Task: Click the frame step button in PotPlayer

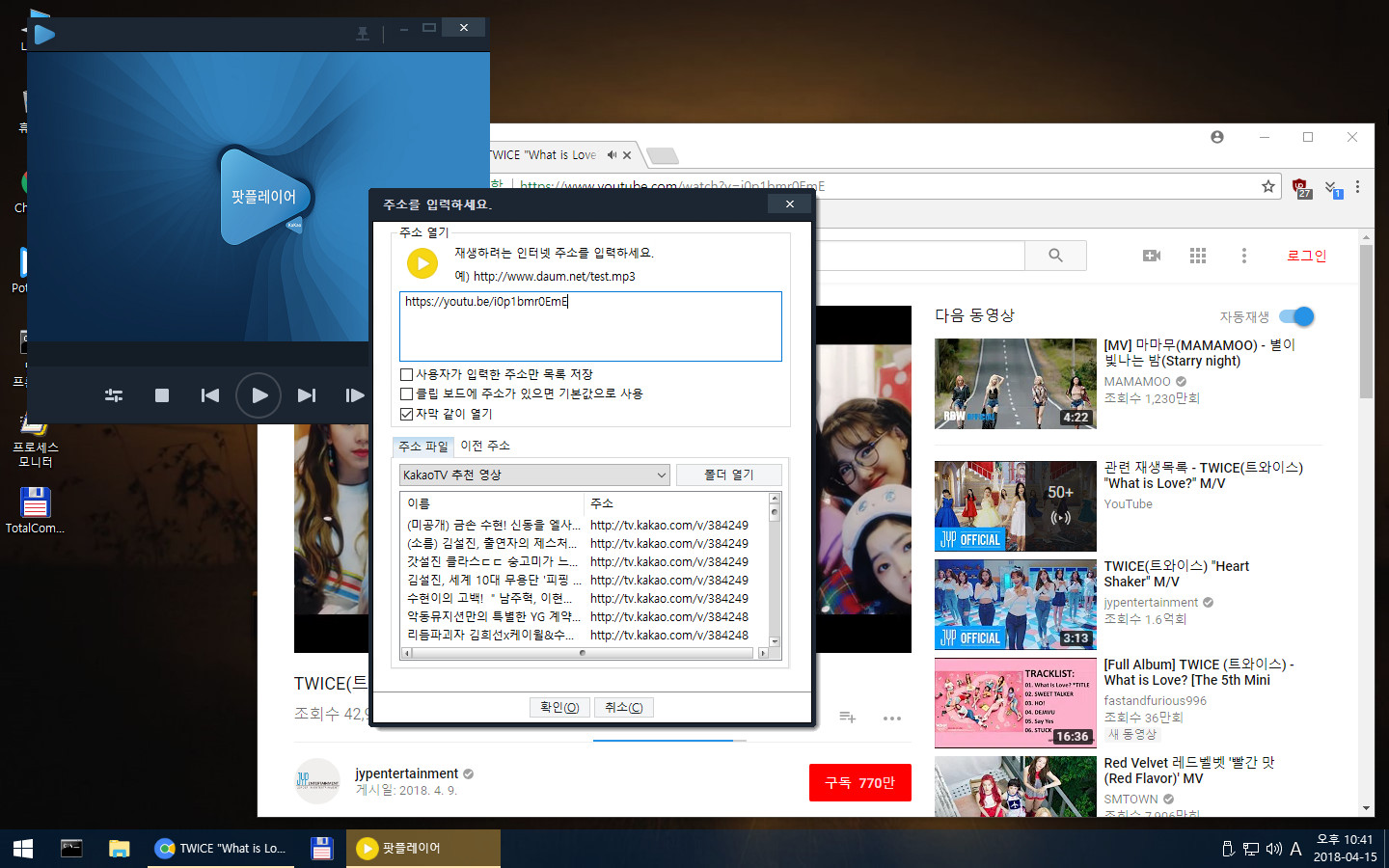Action: click(x=355, y=395)
